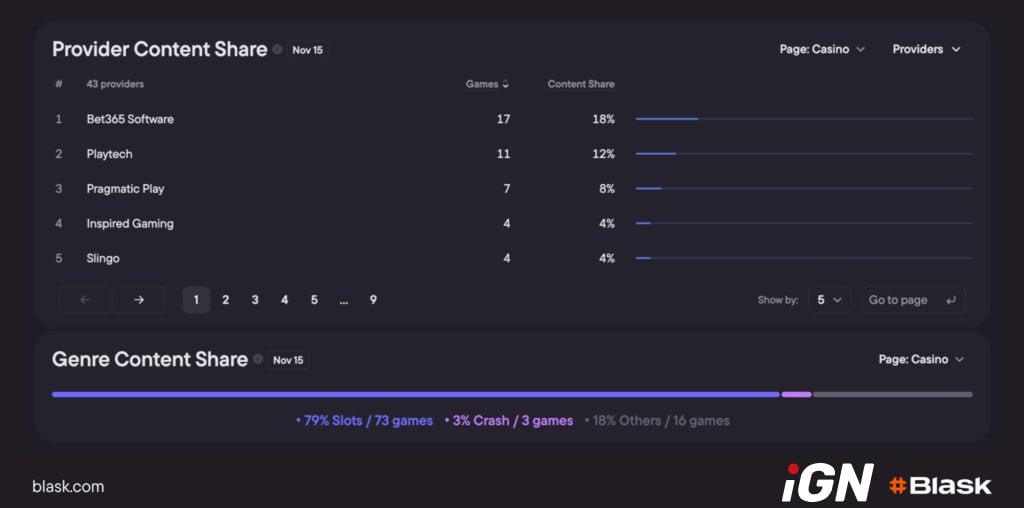The image size is (1024, 508).
Task: Click the pagination ellipsis
Action: point(344,301)
